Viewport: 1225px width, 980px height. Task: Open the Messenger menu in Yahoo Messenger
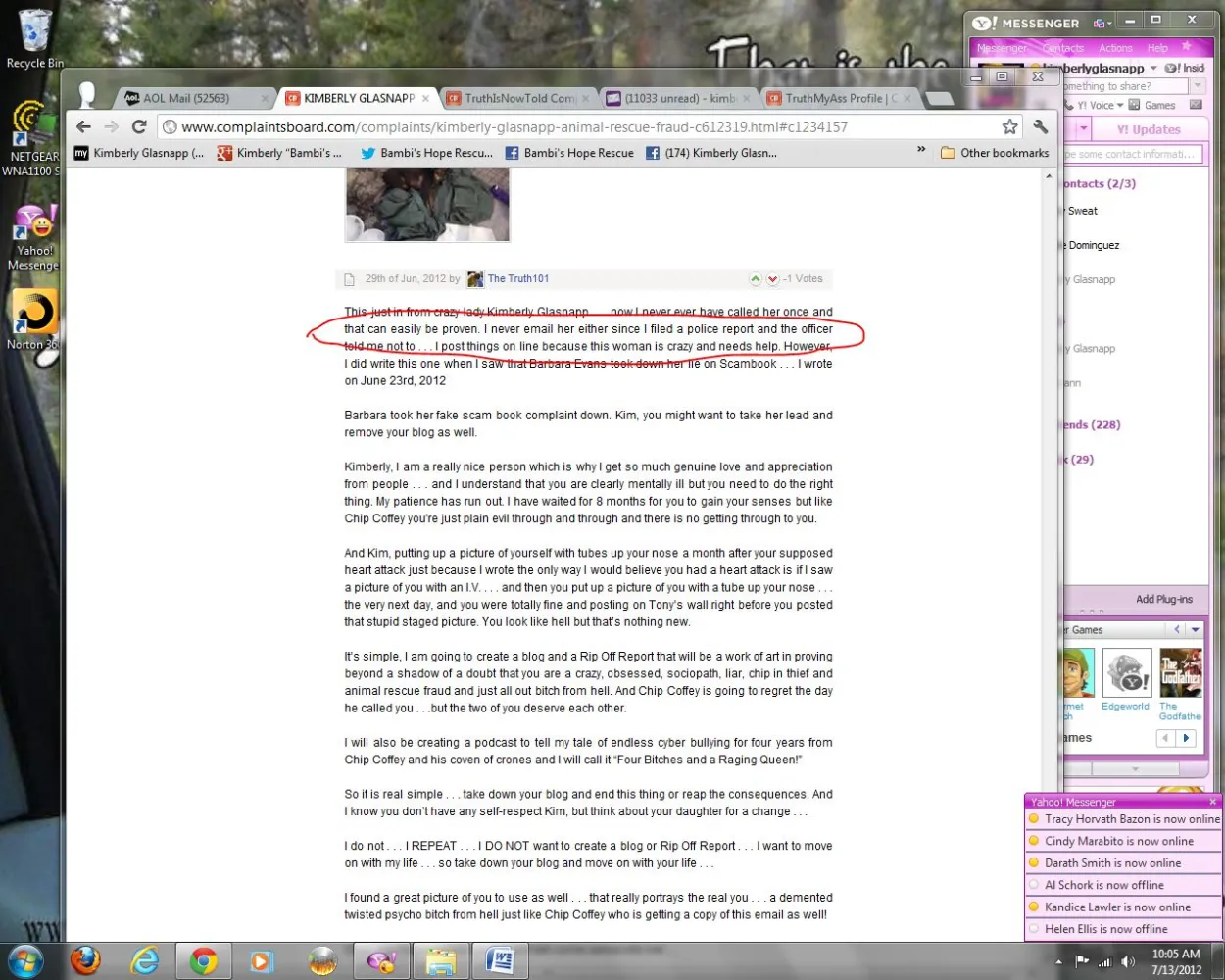click(1003, 48)
